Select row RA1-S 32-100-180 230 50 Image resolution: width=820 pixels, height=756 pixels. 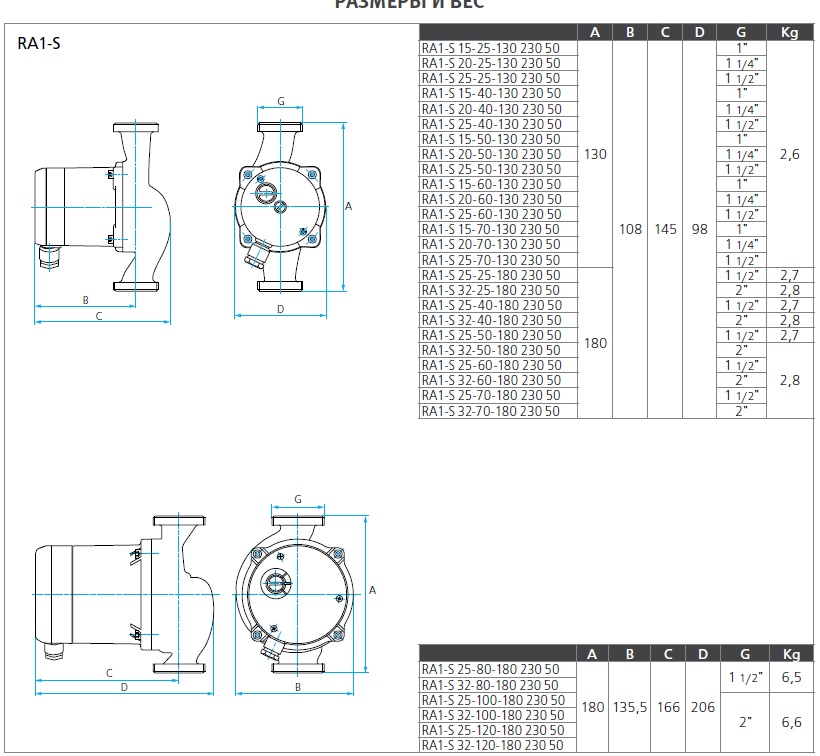click(498, 715)
